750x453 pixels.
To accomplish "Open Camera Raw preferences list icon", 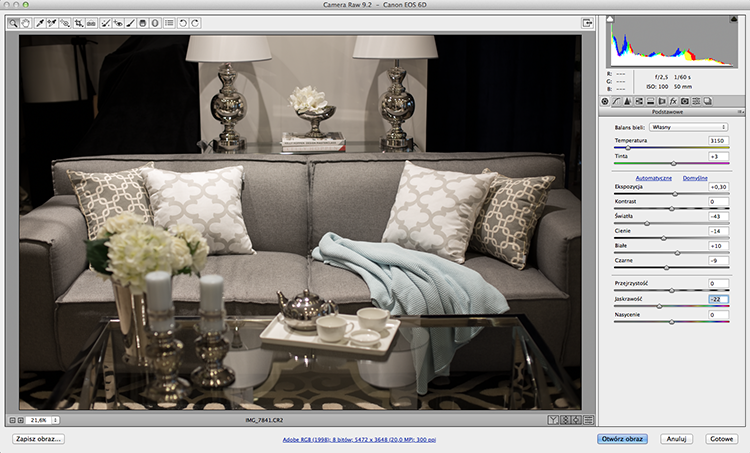I will 169,23.
